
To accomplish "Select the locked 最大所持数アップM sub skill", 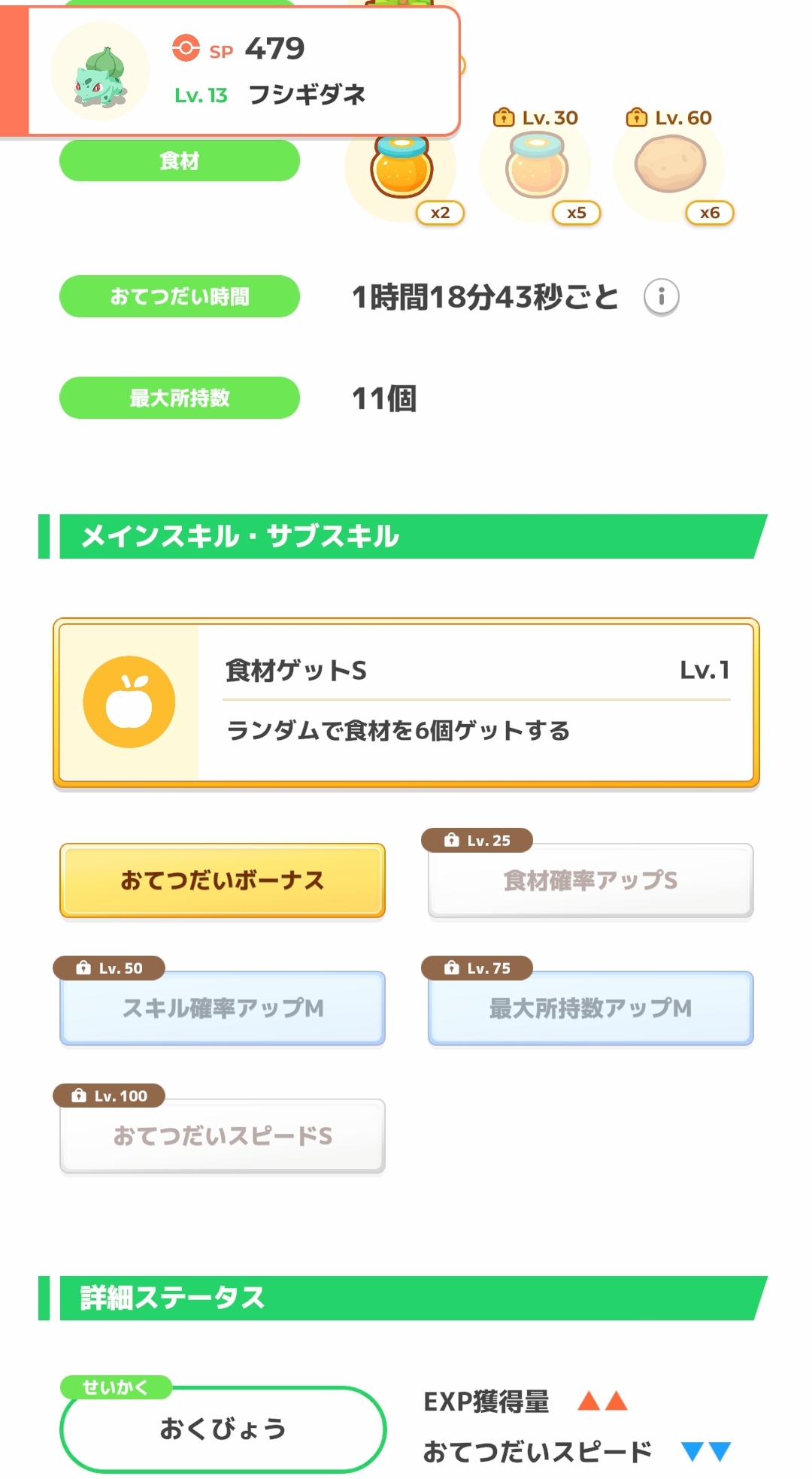I will (x=590, y=1008).
